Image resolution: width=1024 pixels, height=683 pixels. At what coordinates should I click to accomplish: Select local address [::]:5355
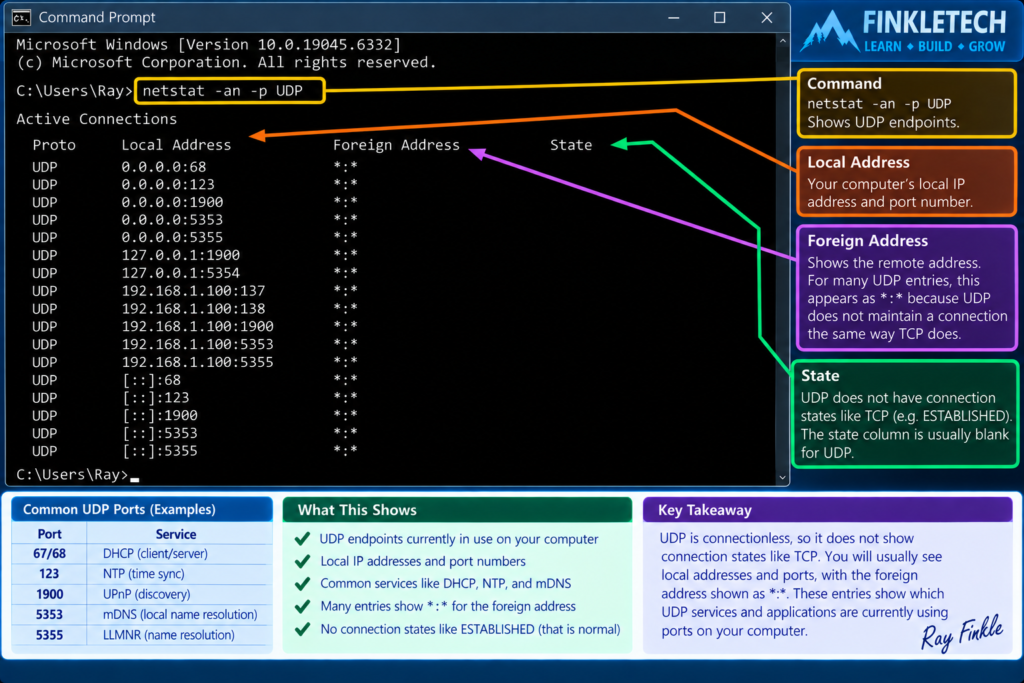[160, 451]
